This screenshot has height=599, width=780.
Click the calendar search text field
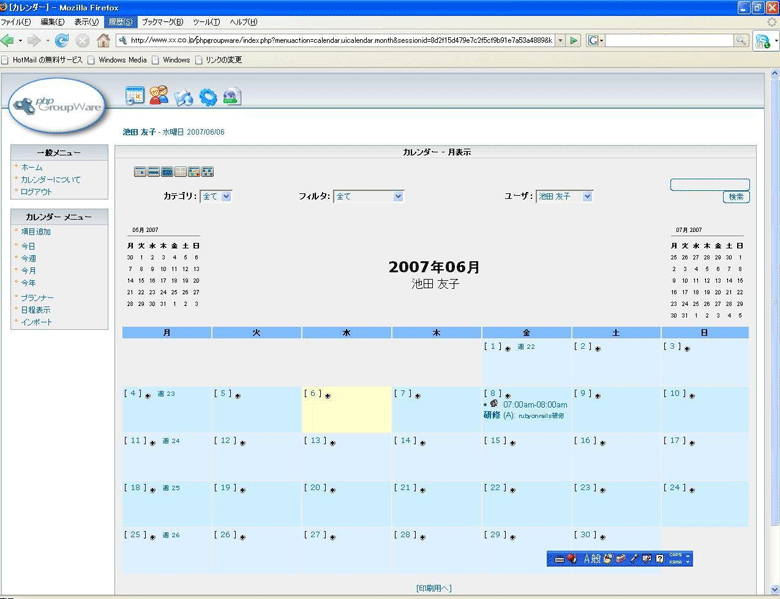pos(709,185)
